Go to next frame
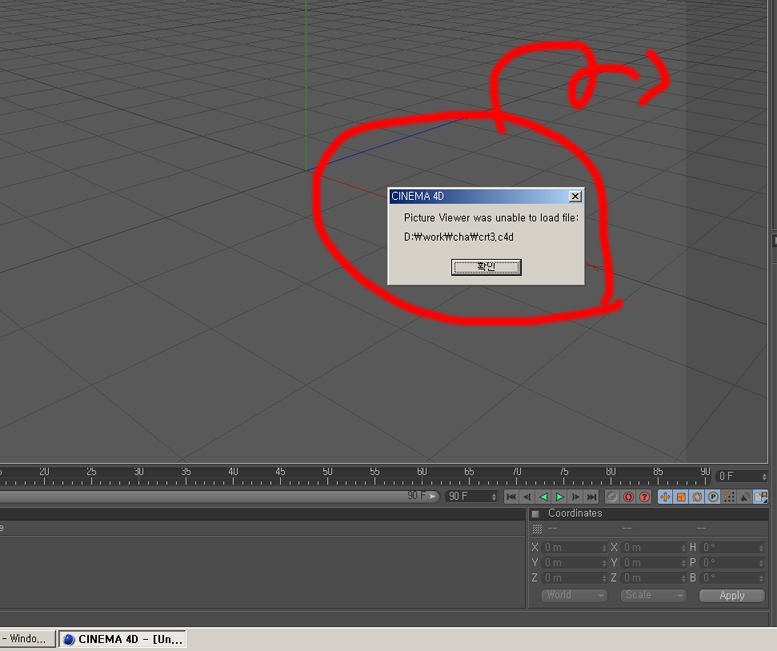The width and height of the screenshot is (777, 651). point(575,496)
